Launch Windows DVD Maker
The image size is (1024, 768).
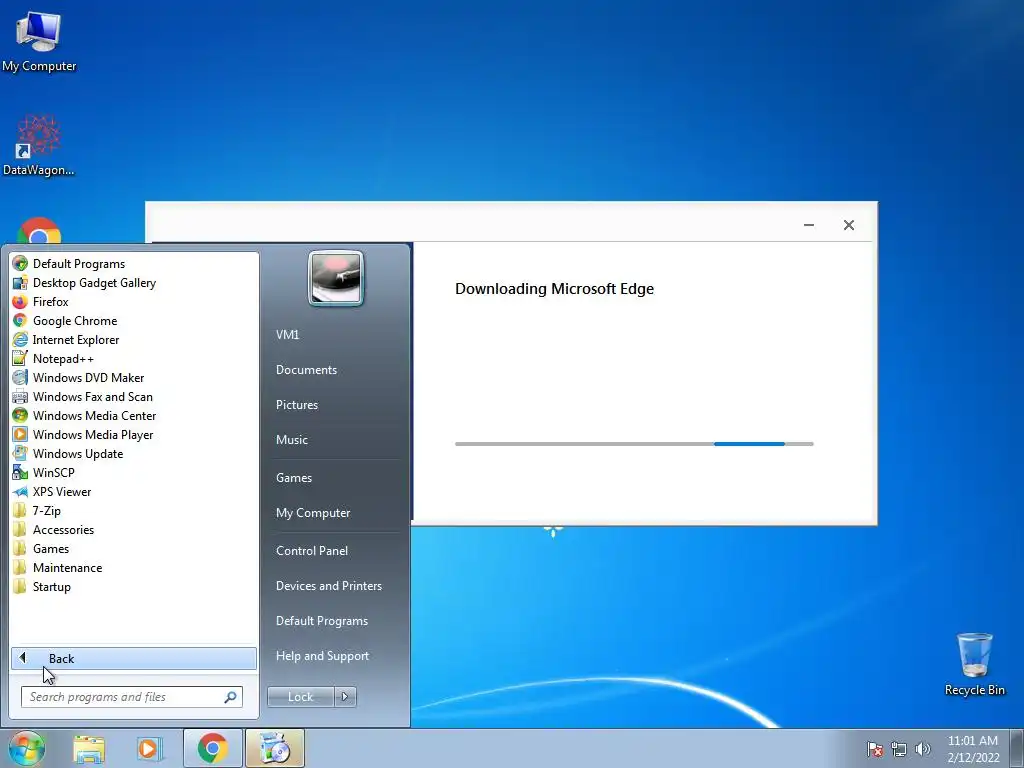[88, 377]
